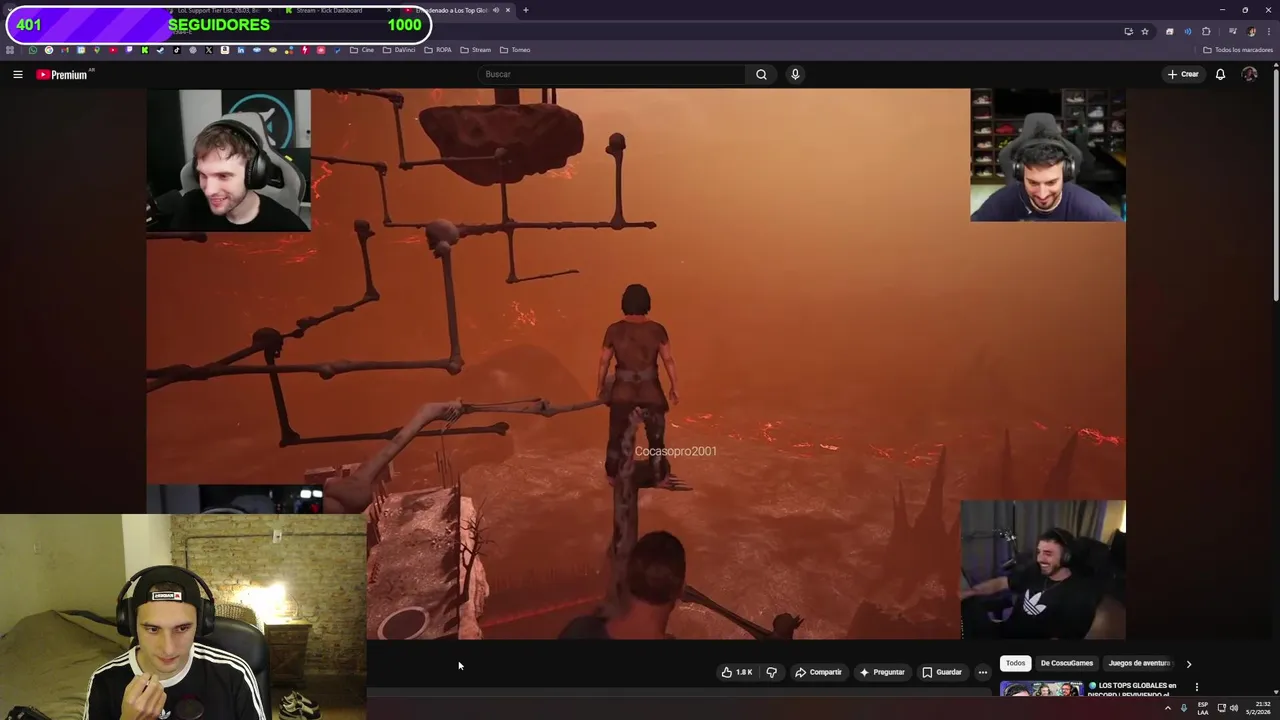Open Chrome three-dot menu
The image size is (1280, 720).
(x=1269, y=31)
